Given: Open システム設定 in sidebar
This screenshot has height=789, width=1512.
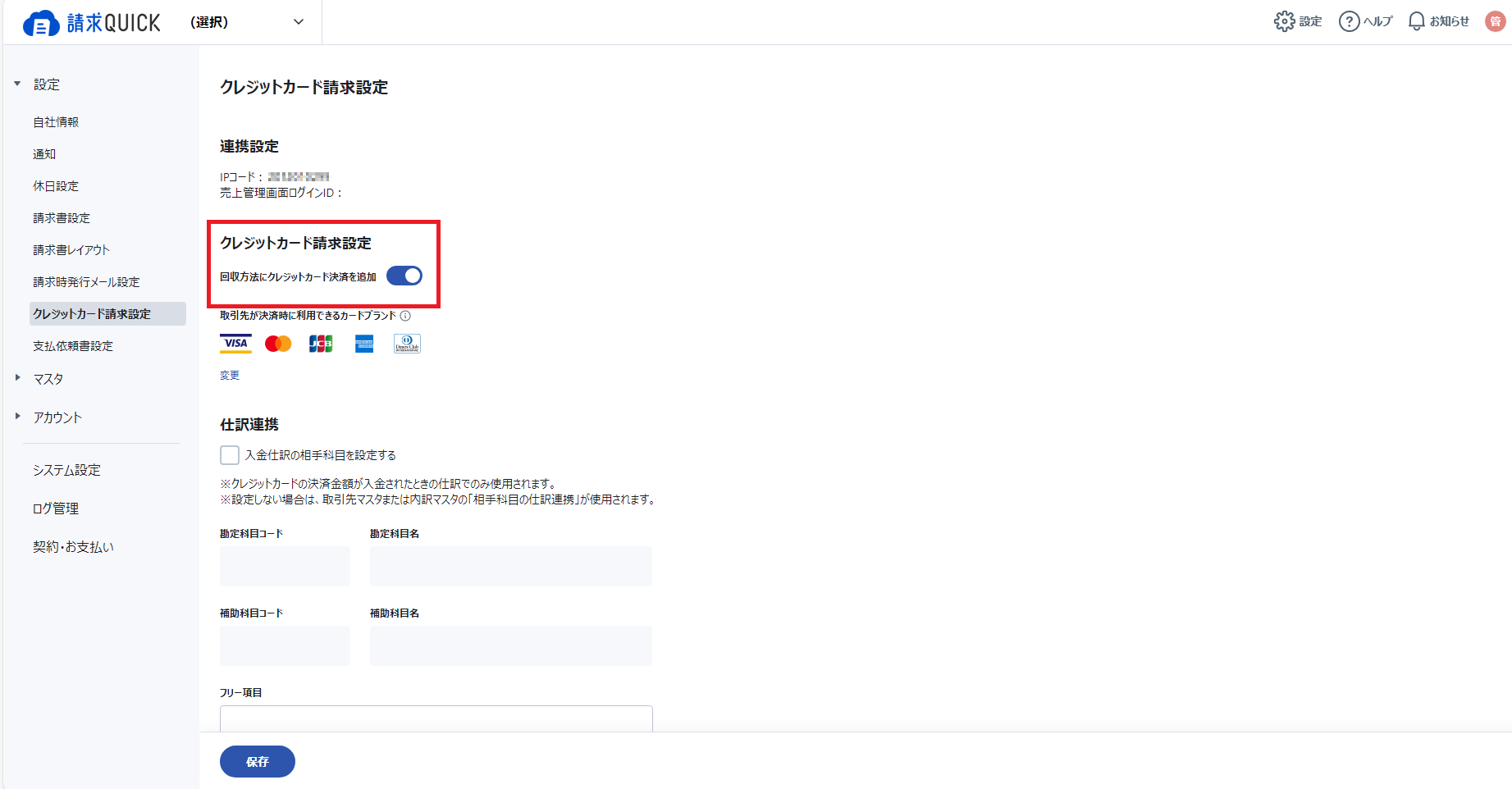Looking at the screenshot, I should pyautogui.click(x=66, y=470).
